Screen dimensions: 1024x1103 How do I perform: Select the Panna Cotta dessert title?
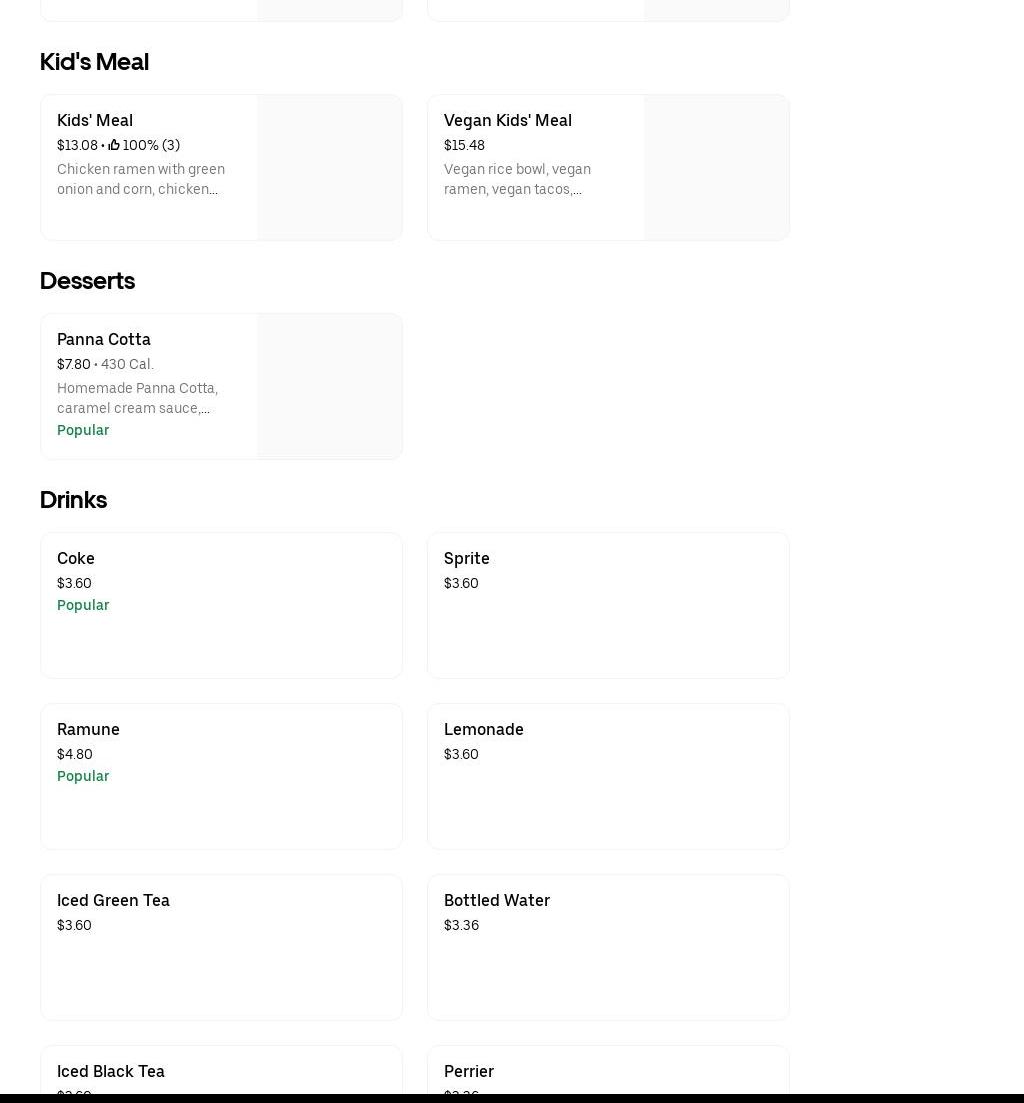pyautogui.click(x=104, y=339)
